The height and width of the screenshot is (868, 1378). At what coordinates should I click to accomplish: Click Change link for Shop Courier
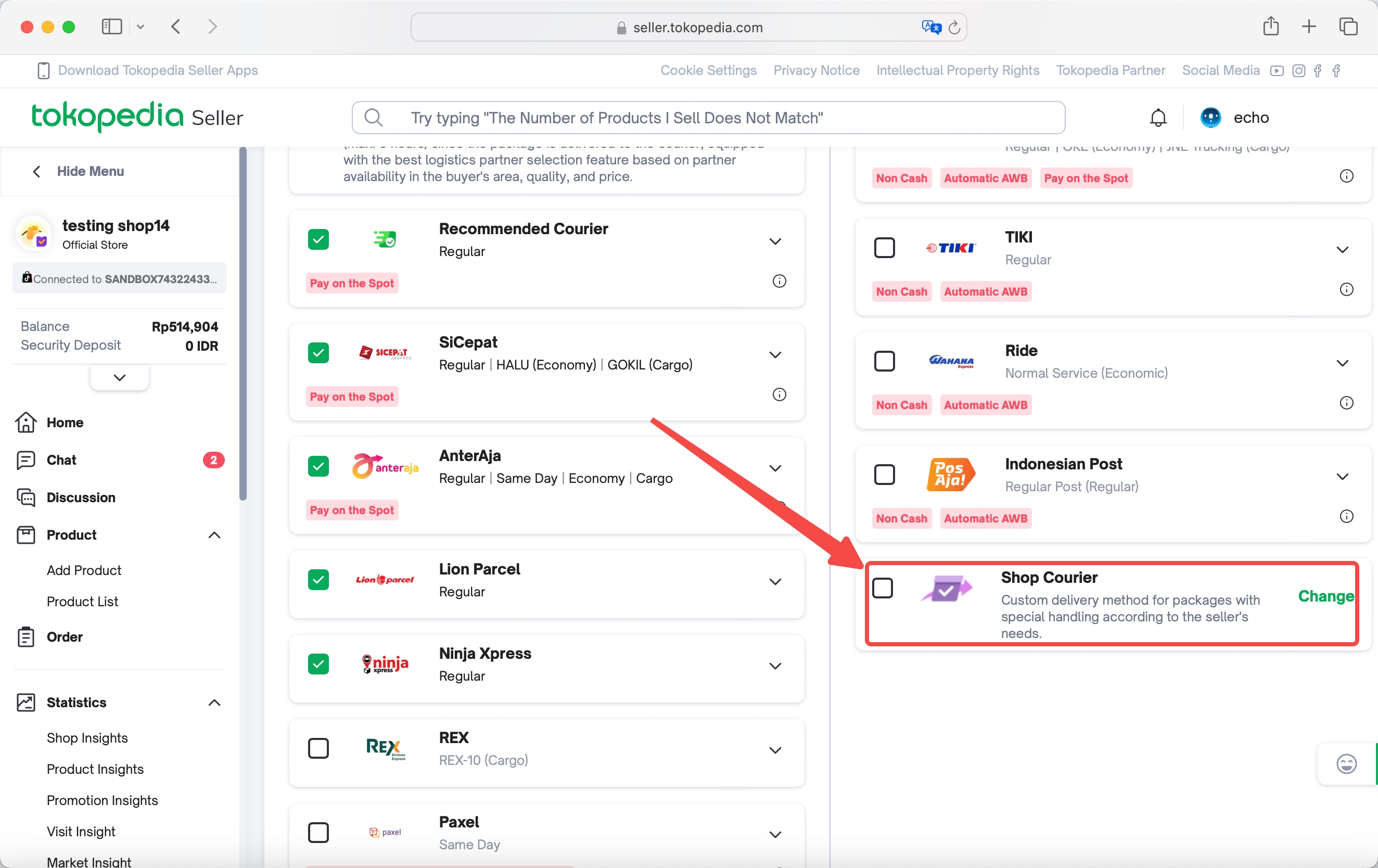point(1326,596)
